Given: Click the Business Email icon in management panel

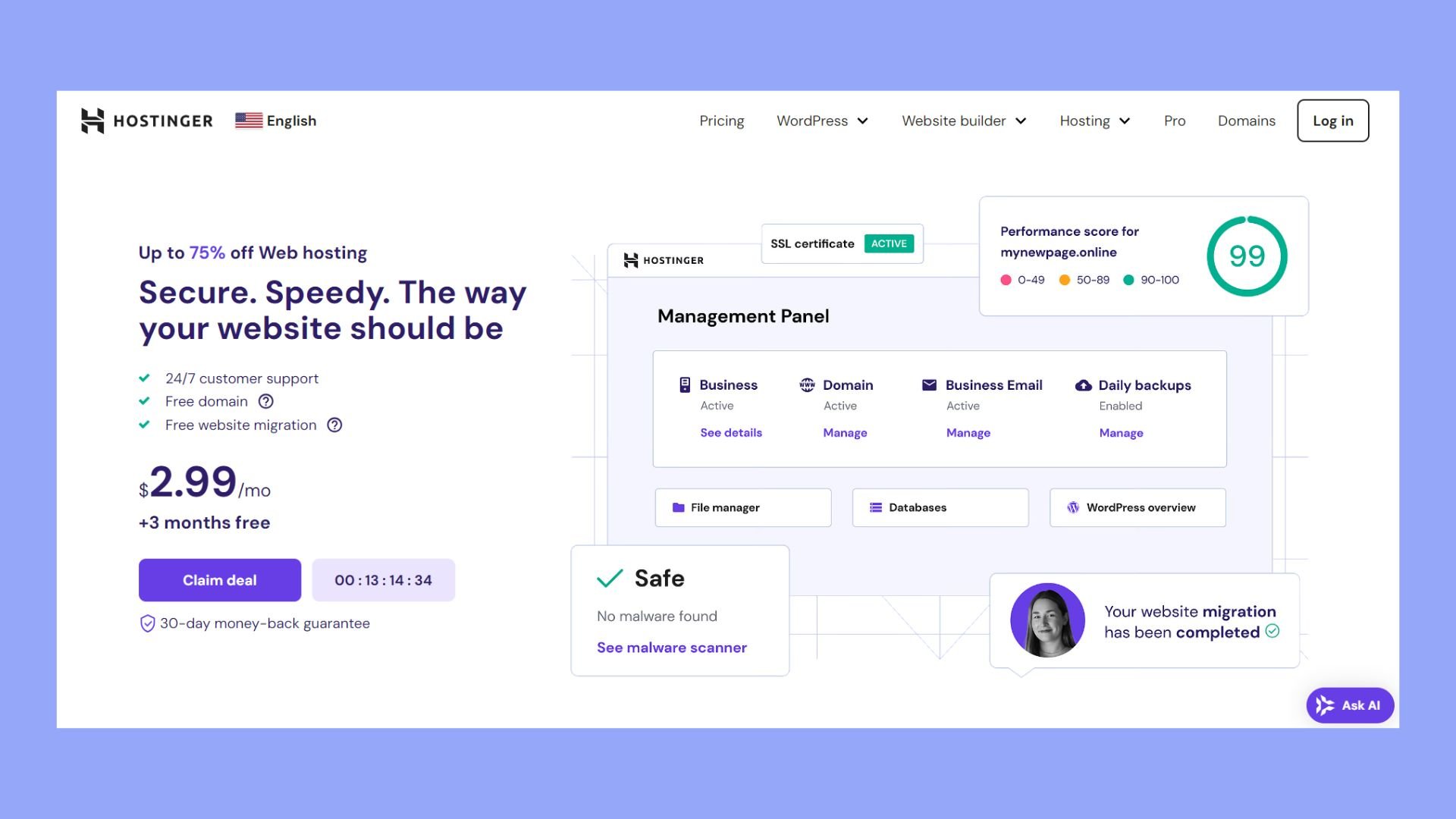Looking at the screenshot, I should point(929,385).
